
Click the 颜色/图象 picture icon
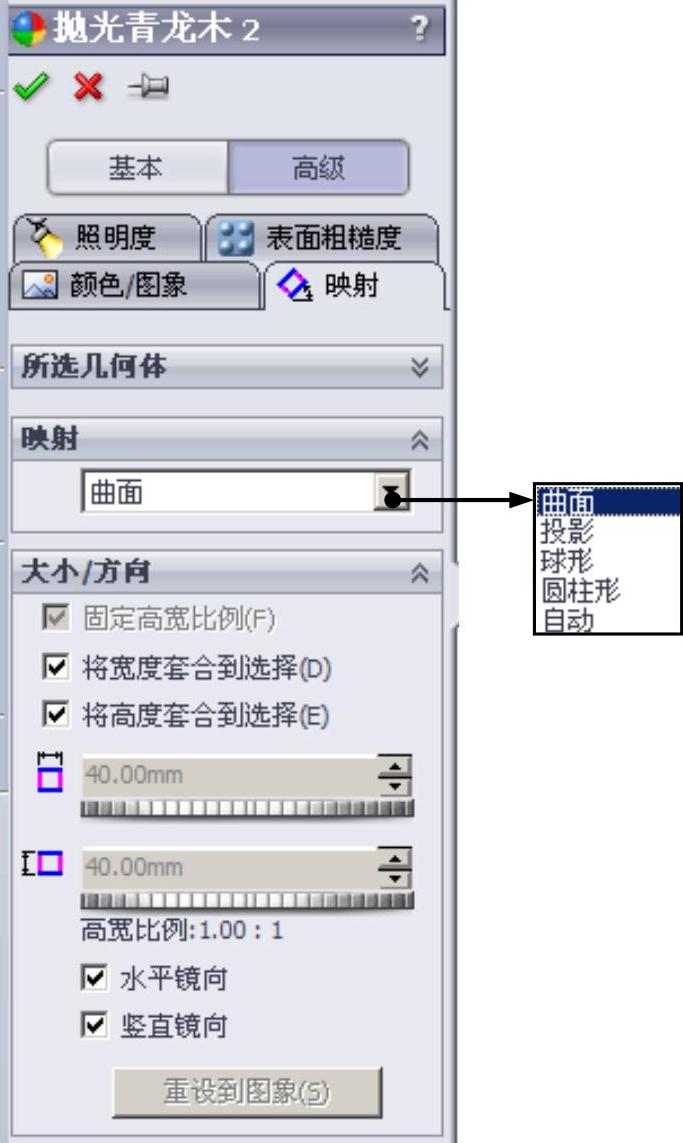39,285
